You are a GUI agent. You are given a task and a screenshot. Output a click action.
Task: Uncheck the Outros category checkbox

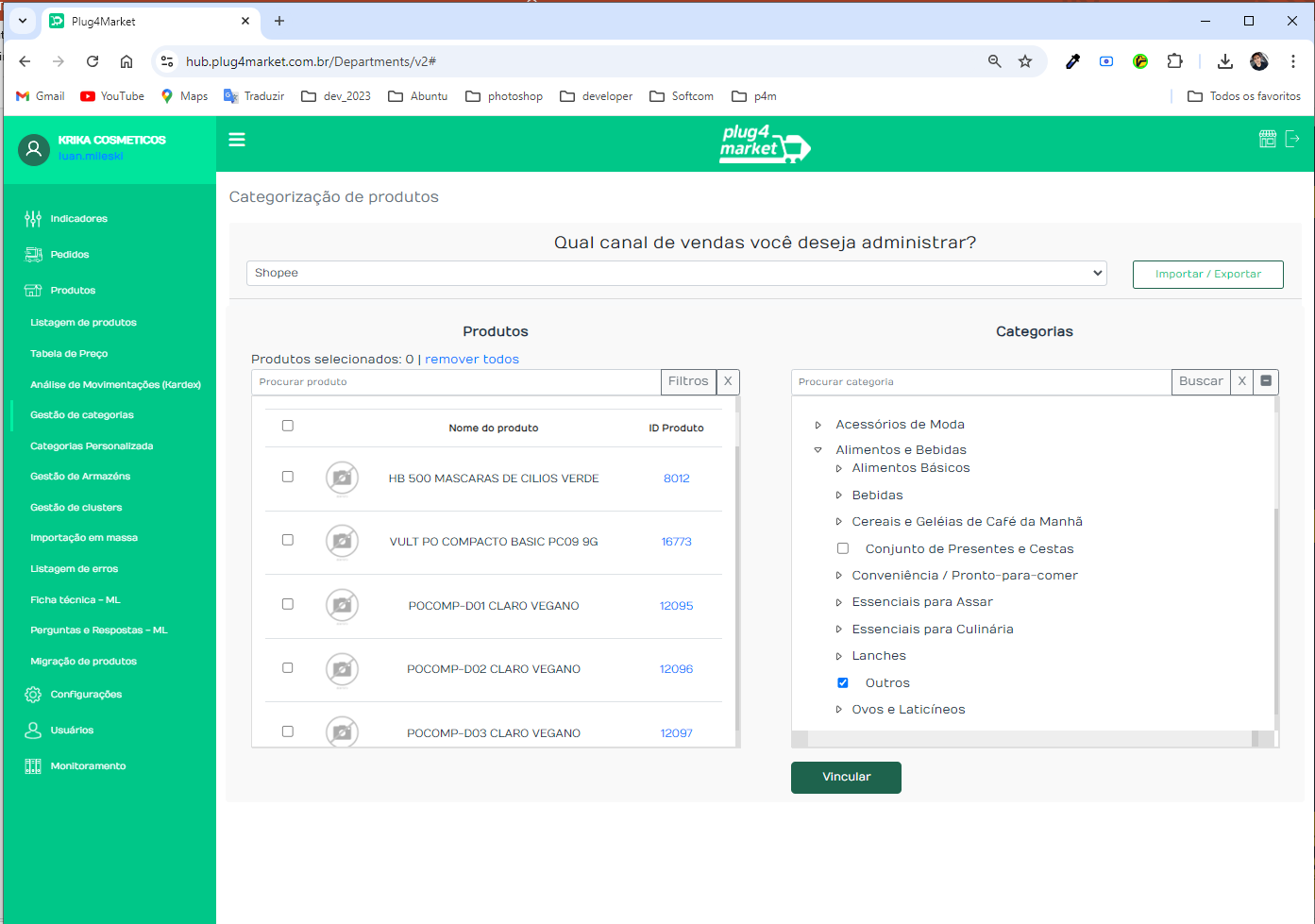(x=843, y=683)
